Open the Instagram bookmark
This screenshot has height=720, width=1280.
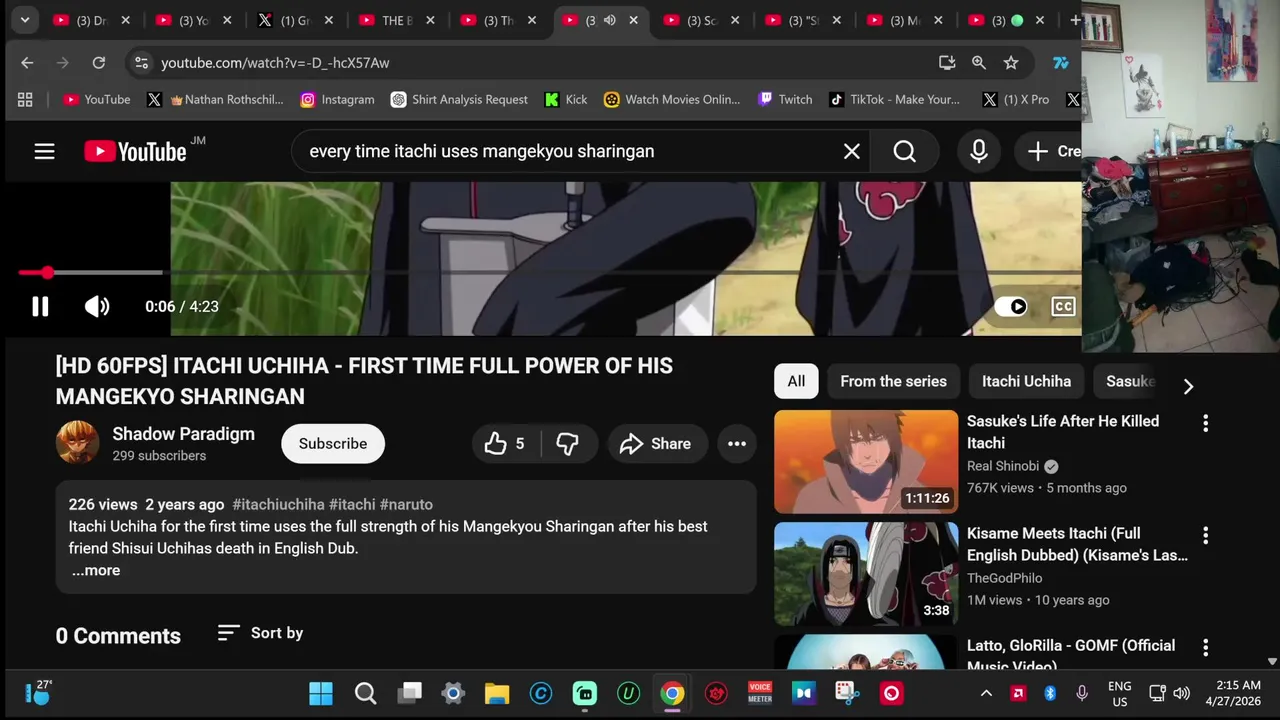pyautogui.click(x=337, y=99)
